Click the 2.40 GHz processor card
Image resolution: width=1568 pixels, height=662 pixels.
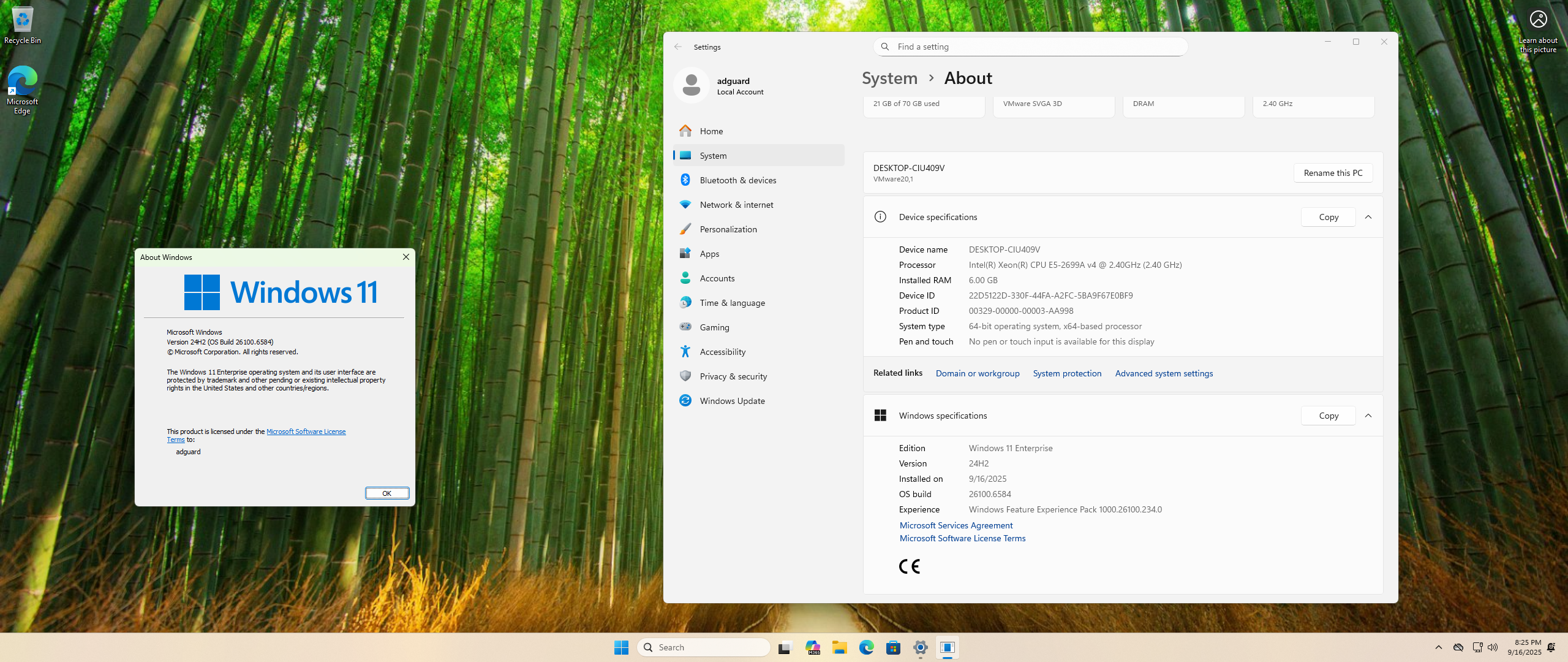(1313, 105)
